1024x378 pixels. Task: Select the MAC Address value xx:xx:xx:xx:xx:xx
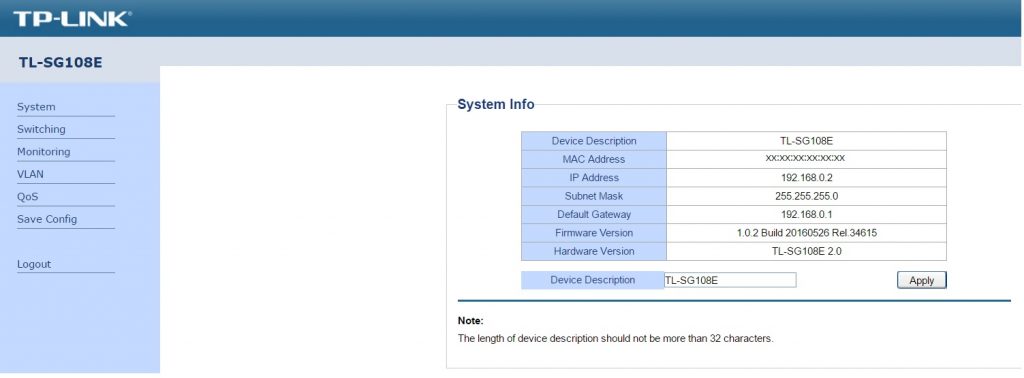[x=806, y=159]
